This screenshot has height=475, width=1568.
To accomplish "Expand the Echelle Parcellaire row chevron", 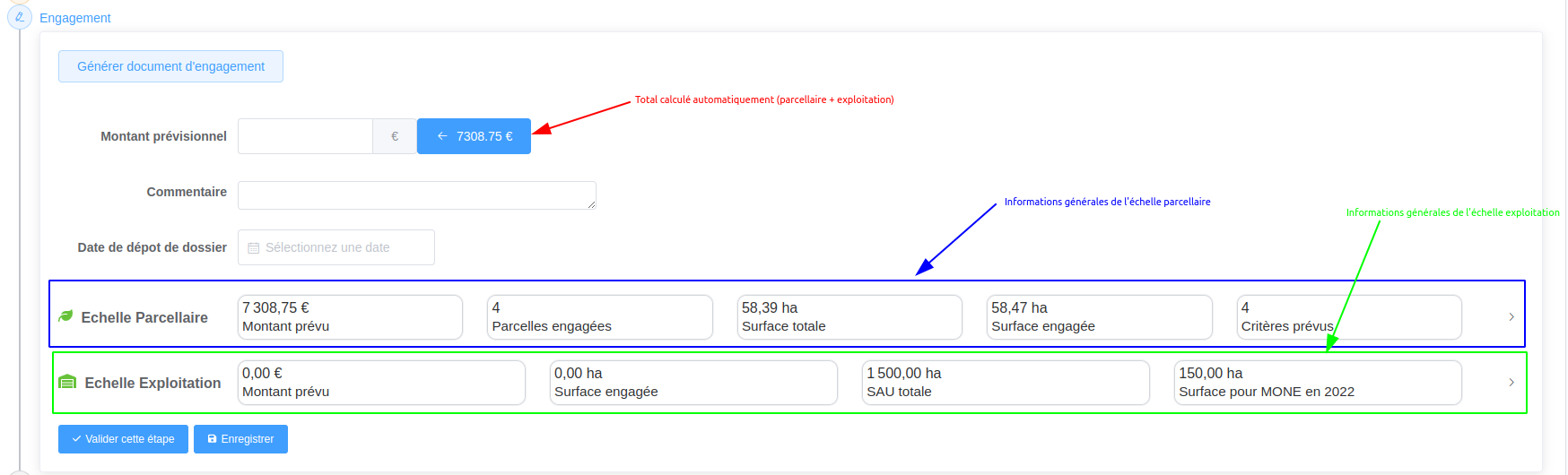I will pyautogui.click(x=1511, y=317).
